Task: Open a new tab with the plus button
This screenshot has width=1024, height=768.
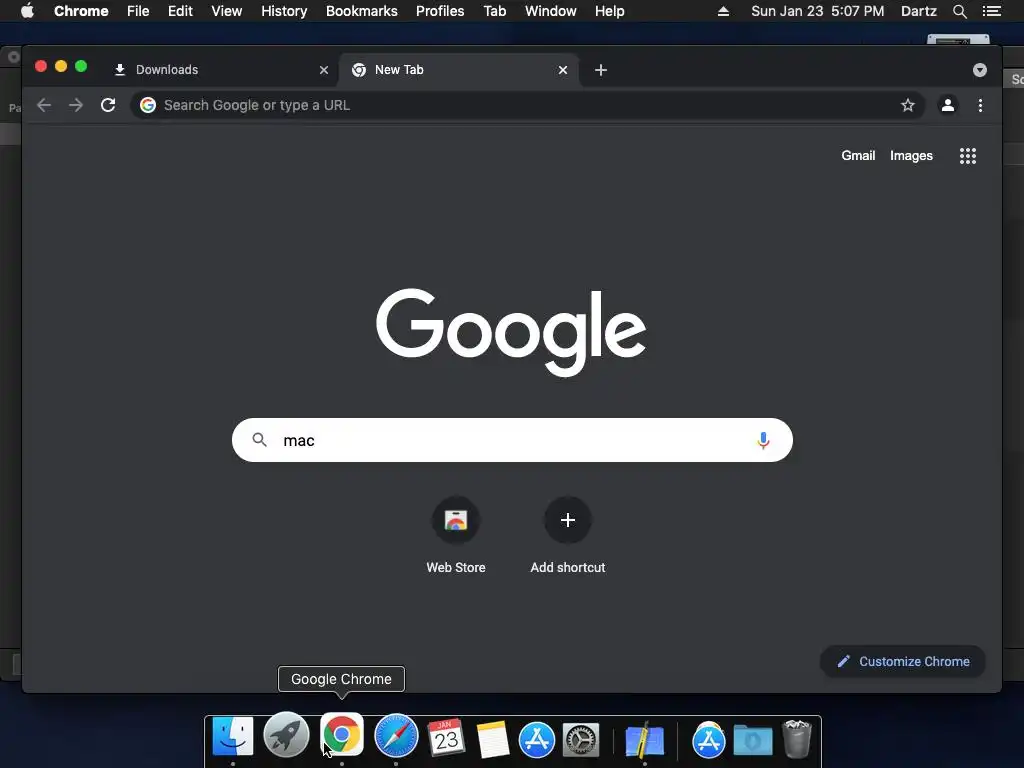Action: pos(601,70)
